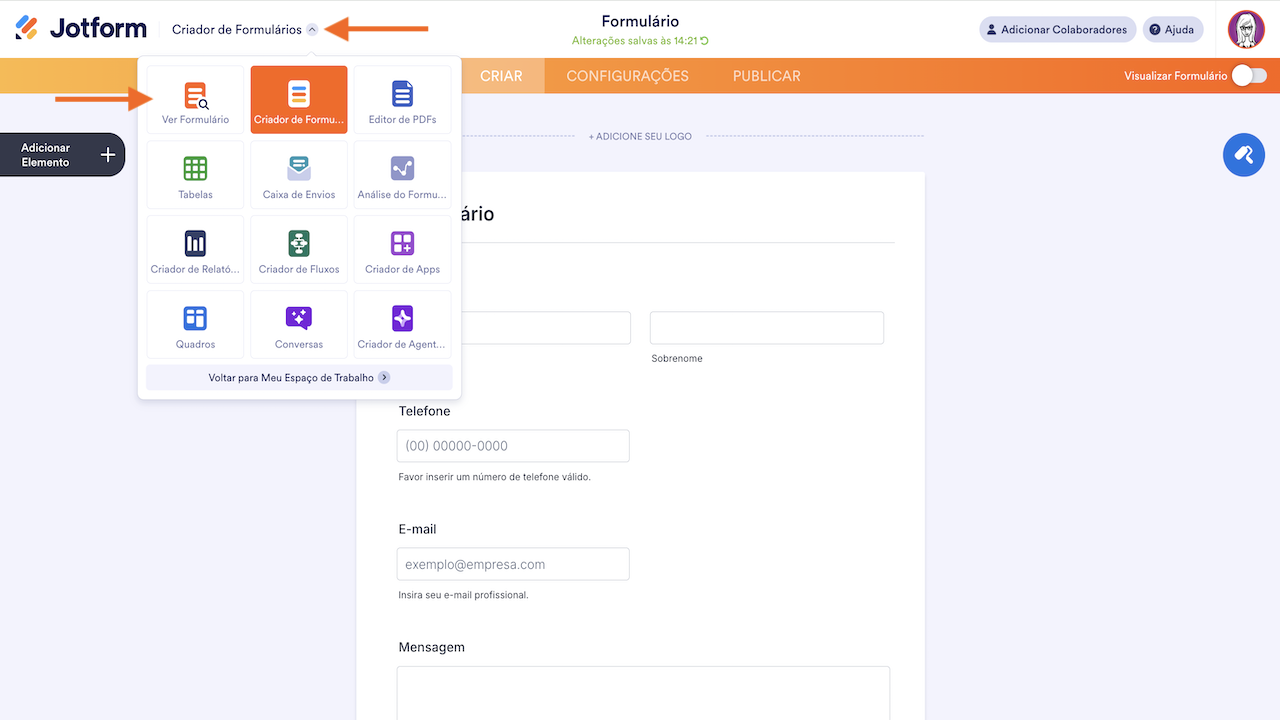Open the form designer paint roller button

pyautogui.click(x=1244, y=155)
